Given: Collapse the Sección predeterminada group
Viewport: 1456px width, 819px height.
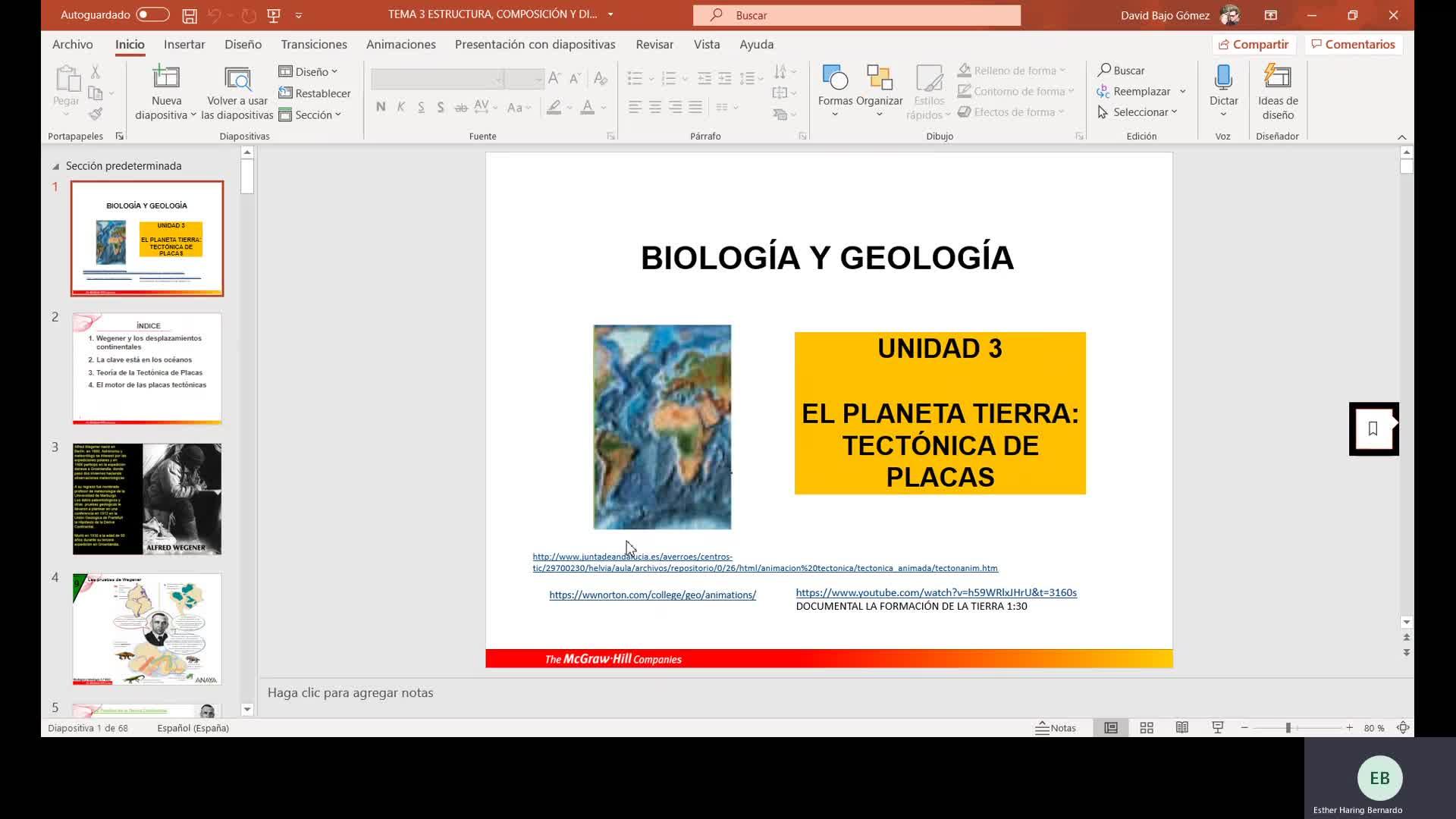Looking at the screenshot, I should click(x=55, y=166).
